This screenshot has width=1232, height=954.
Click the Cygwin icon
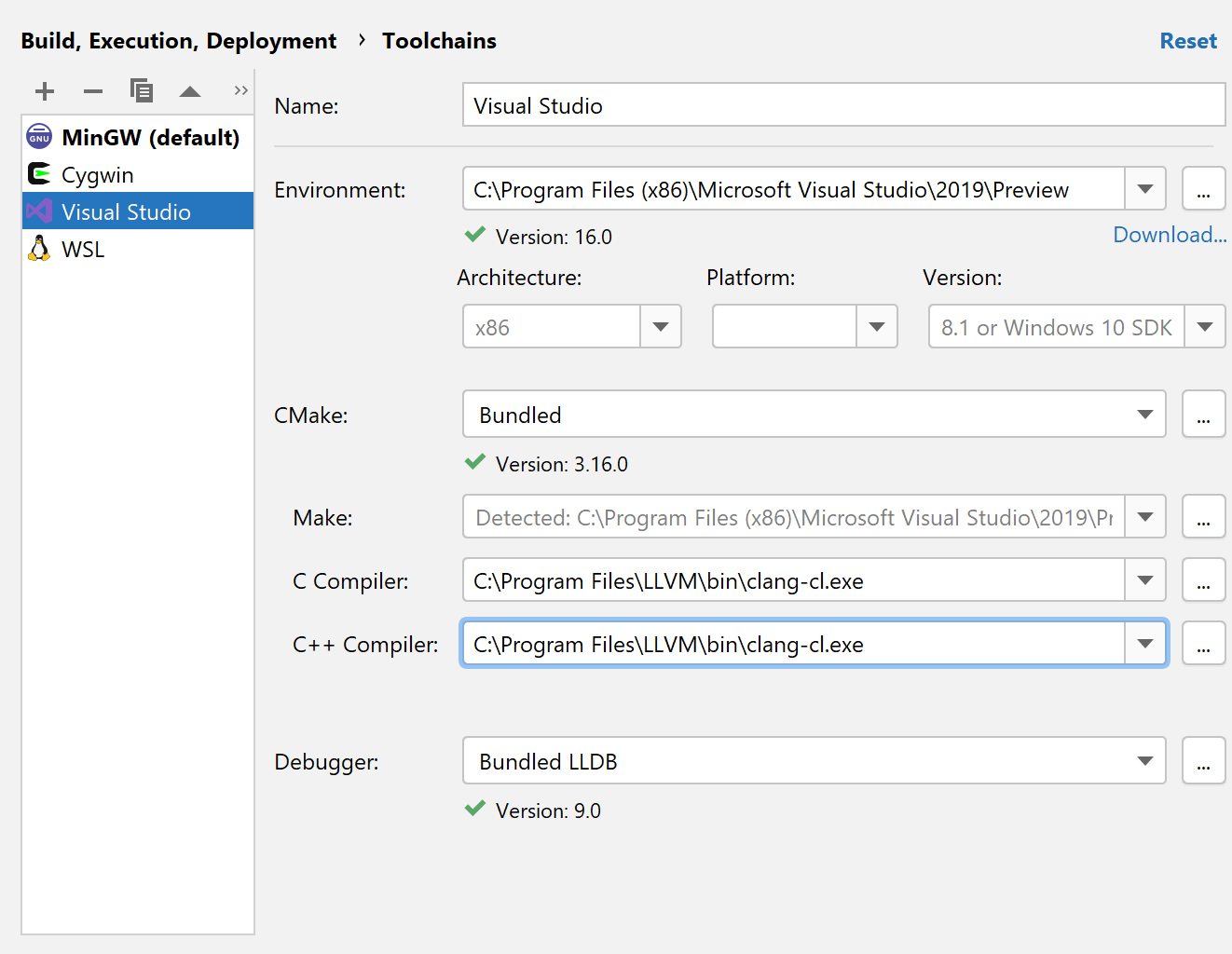[x=39, y=174]
